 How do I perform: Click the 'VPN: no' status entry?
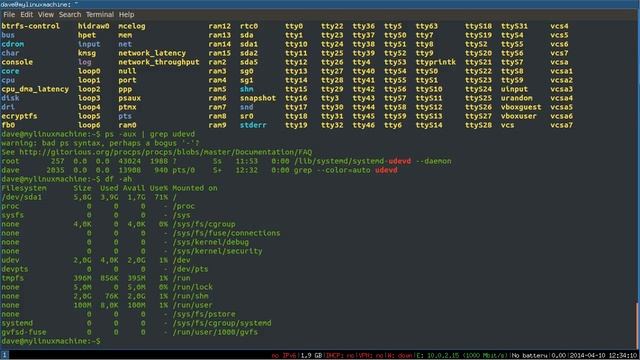point(370,356)
